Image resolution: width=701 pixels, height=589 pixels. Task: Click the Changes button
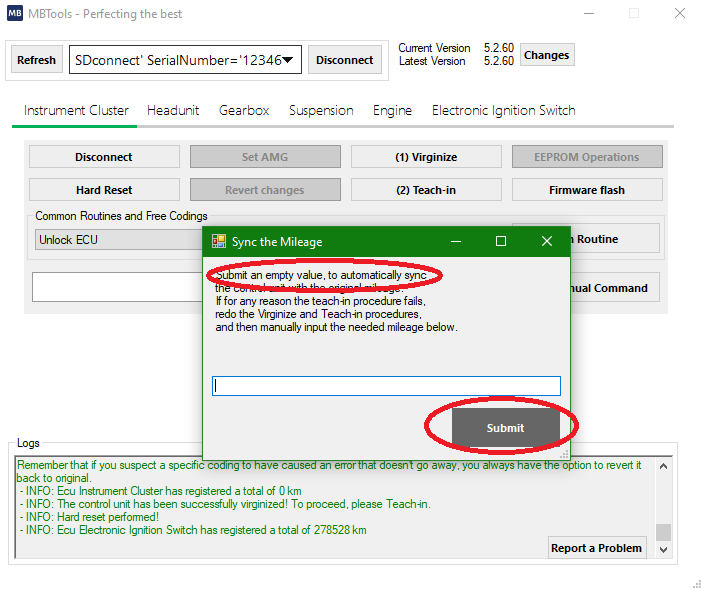tap(546, 56)
